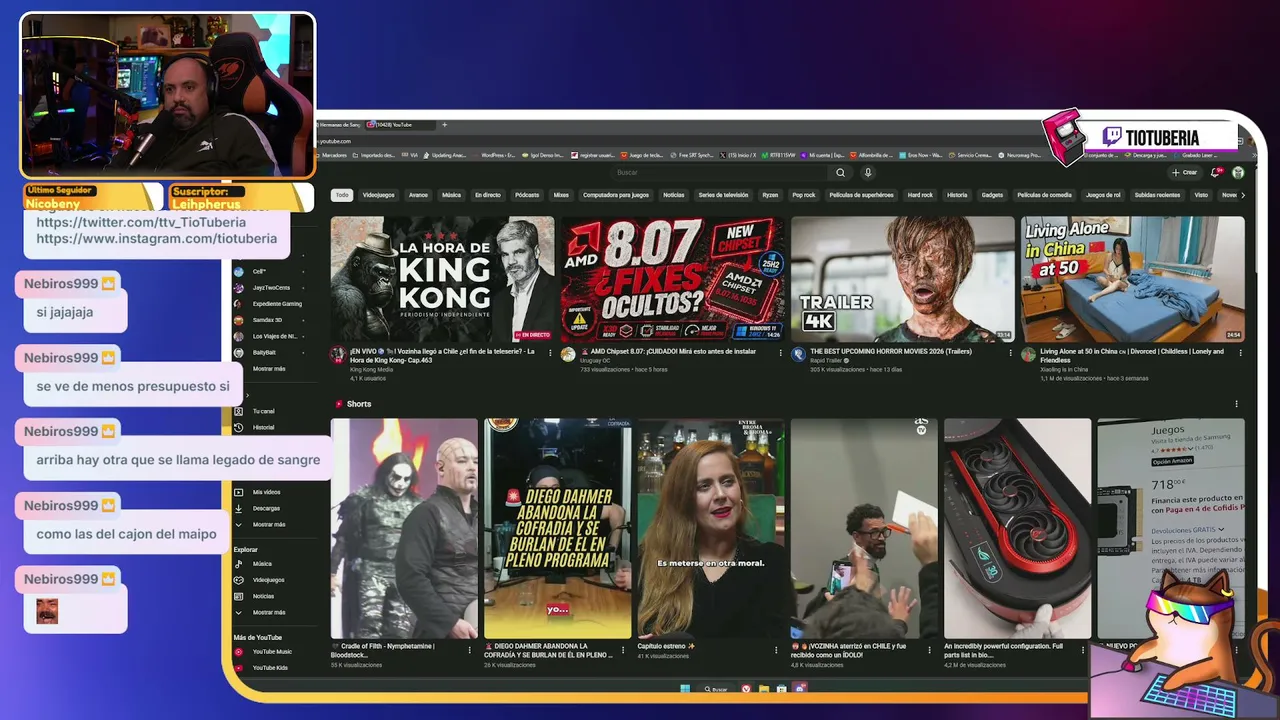Image resolution: width=1280 pixels, height=720 pixels.
Task: Switch to the YouTube browser tab
Action: pos(400,125)
